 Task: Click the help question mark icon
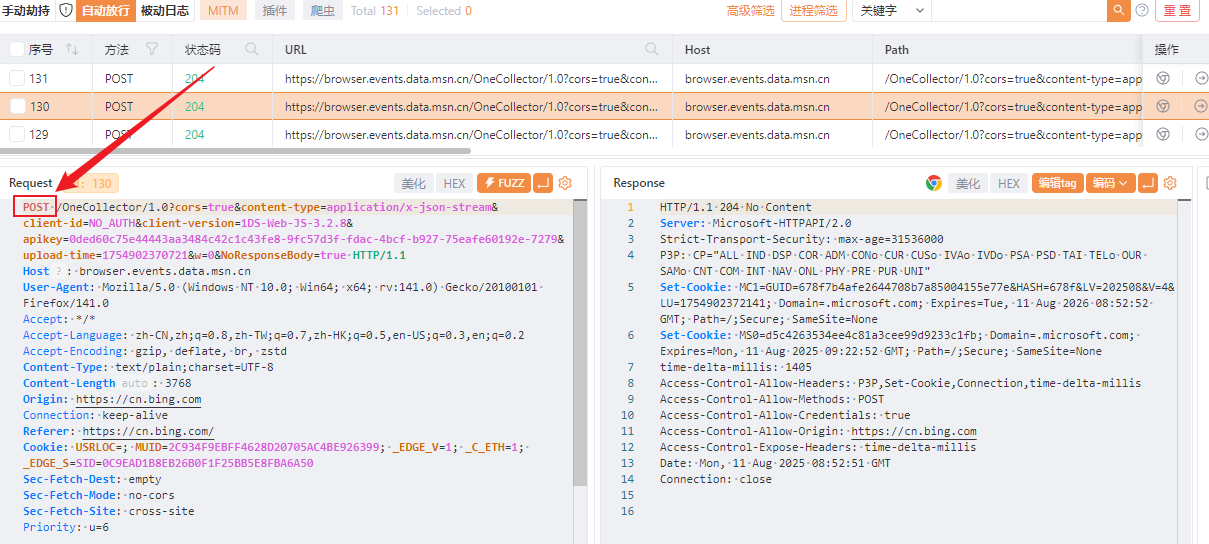point(1142,11)
